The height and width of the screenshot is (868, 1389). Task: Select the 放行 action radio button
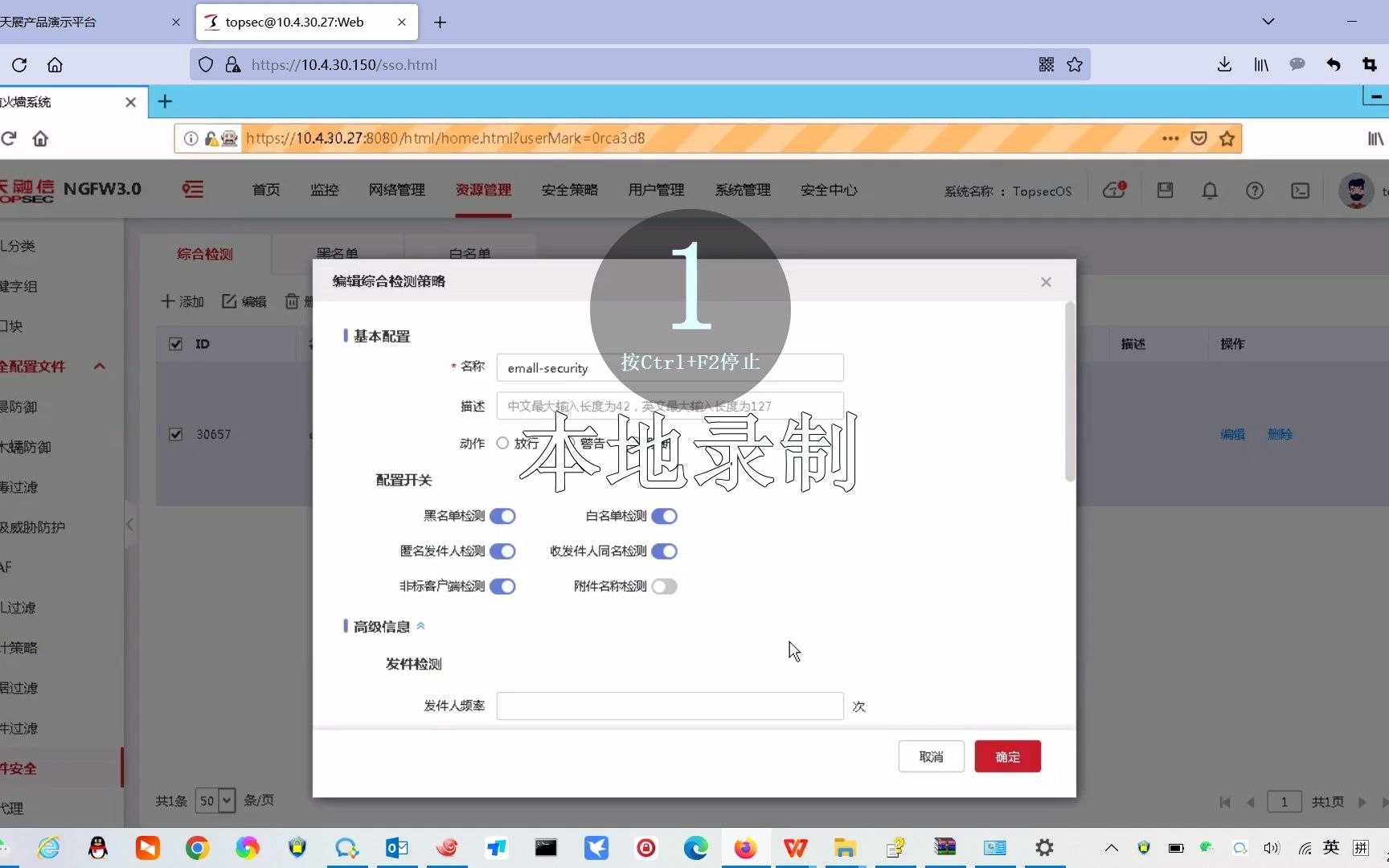click(x=502, y=443)
